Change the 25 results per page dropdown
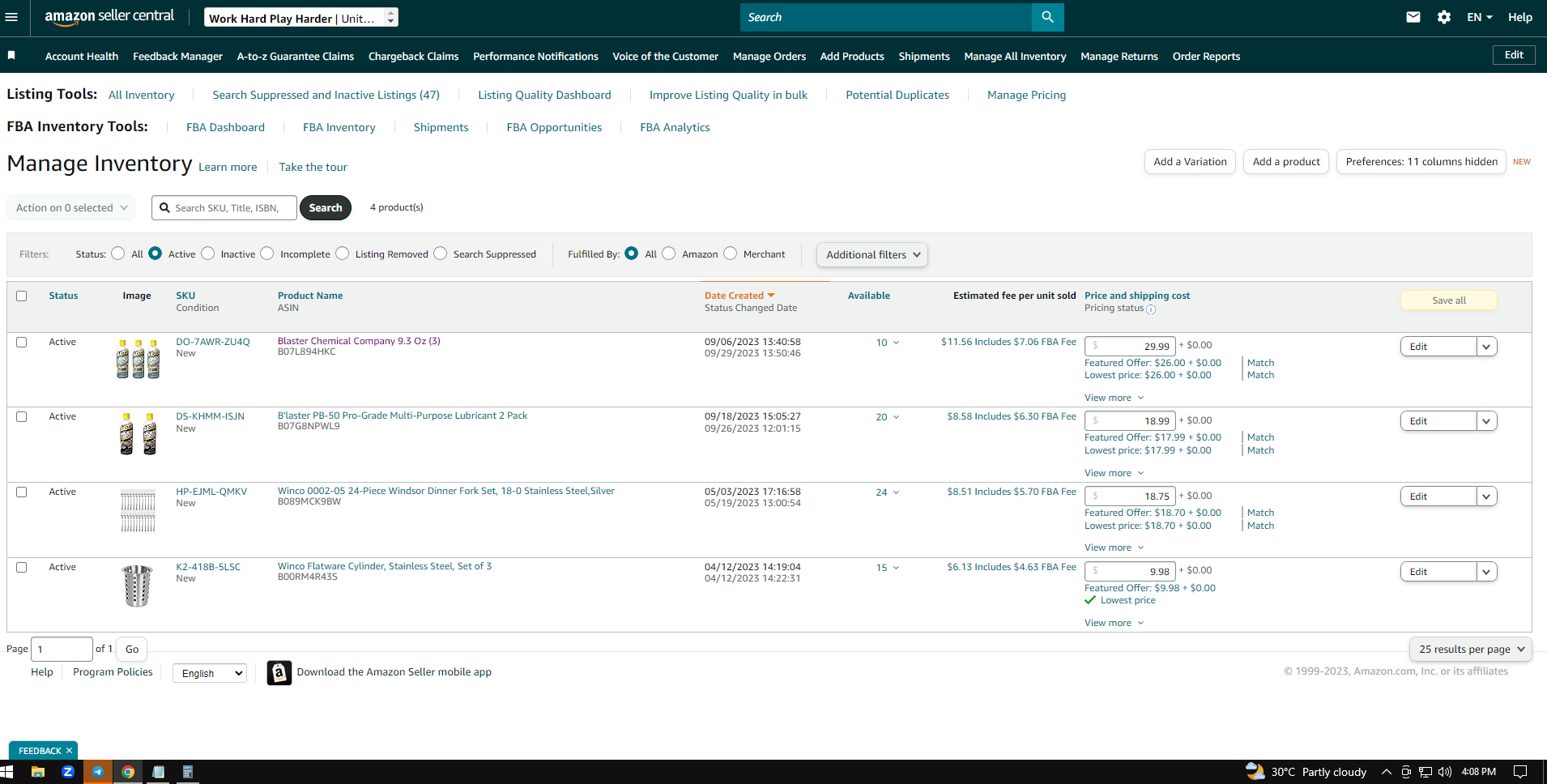 [x=1472, y=650]
